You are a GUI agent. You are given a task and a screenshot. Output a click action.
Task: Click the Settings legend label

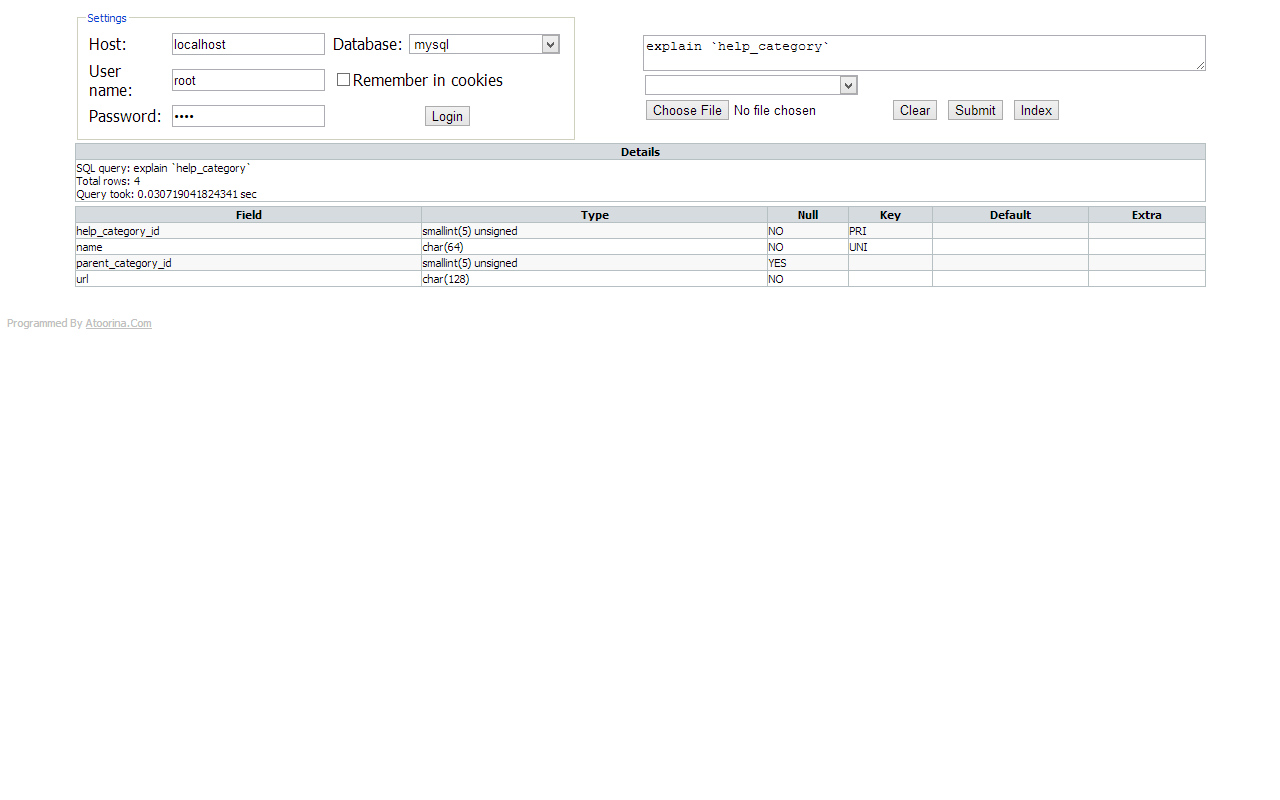[107, 18]
